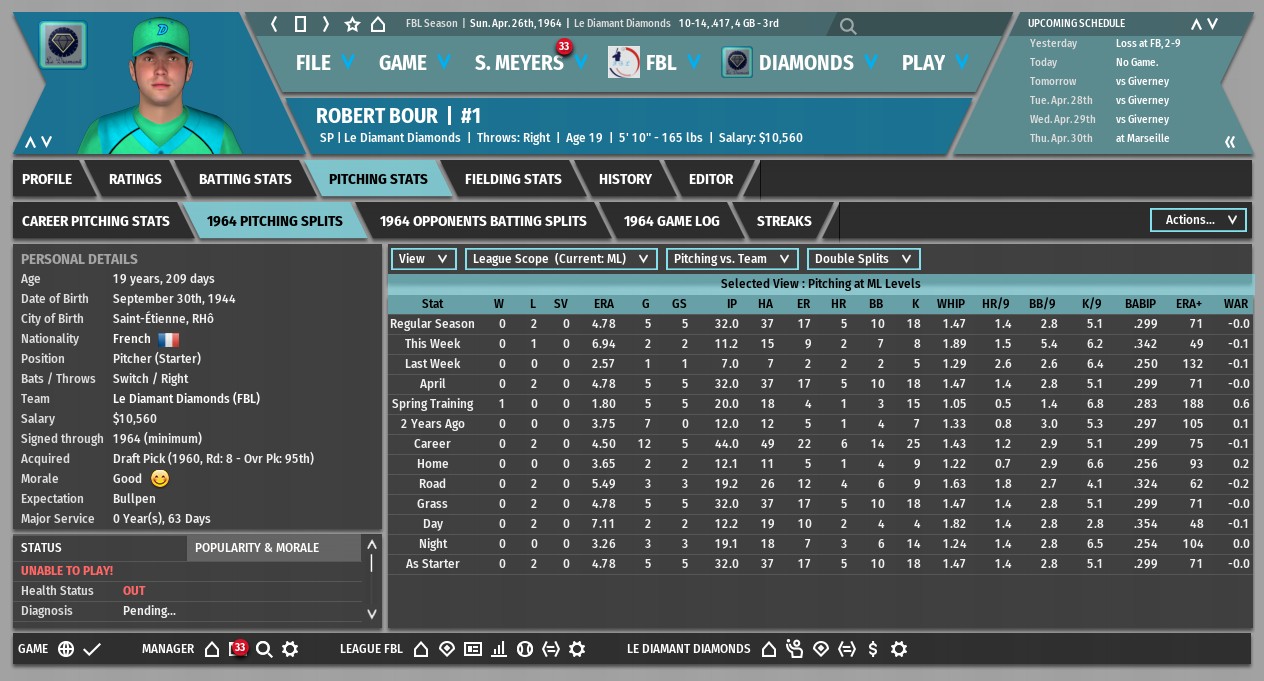Switch to the 1964 Game Log tab
Viewport: 1264px width, 681px height.
click(671, 221)
